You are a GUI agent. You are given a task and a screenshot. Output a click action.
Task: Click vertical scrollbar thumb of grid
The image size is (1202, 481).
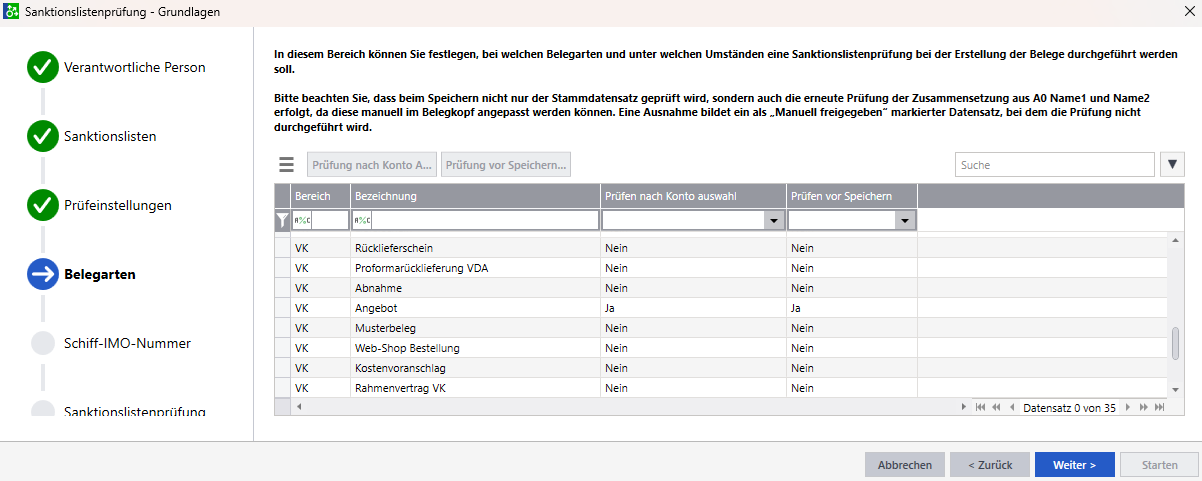[1176, 343]
